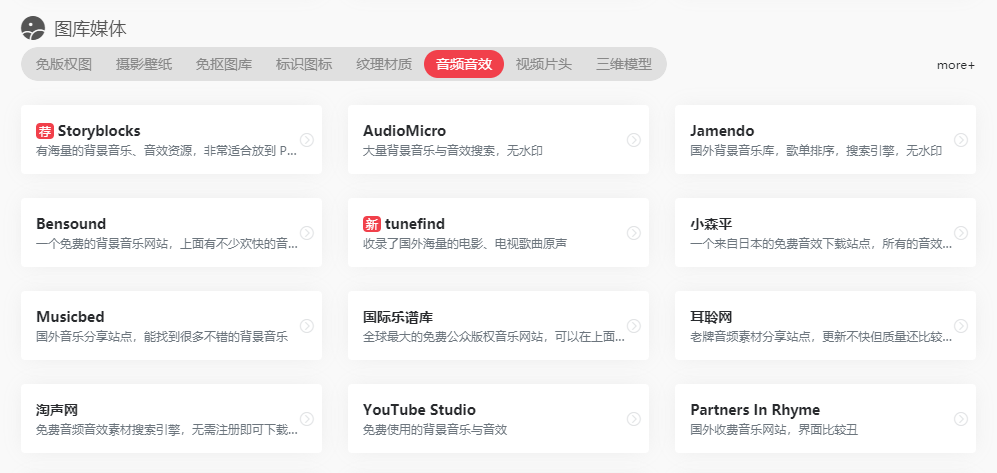The height and width of the screenshot is (473, 997).
Task: Click the red 荐 badge beside Storyblocks
Action: [45, 131]
